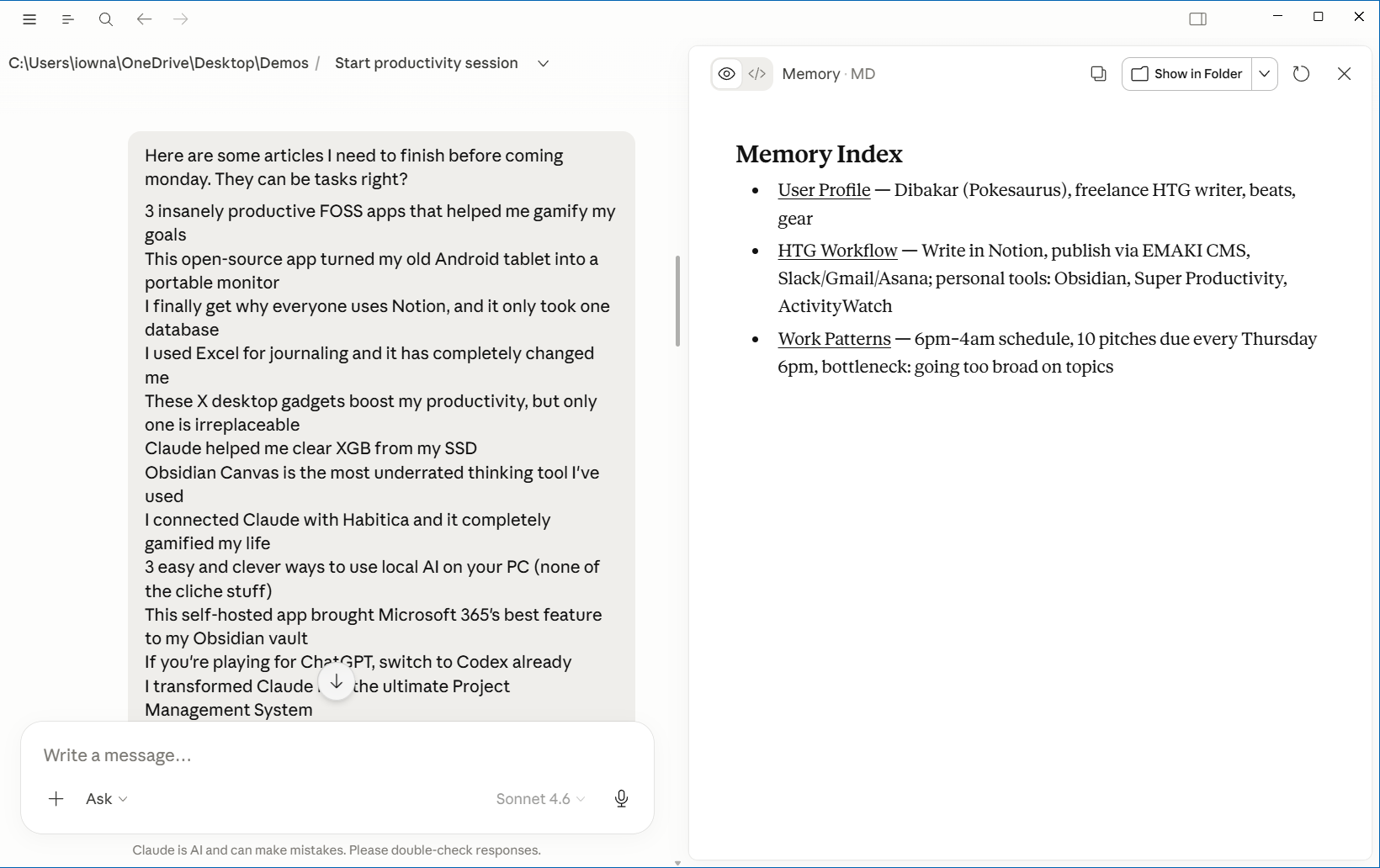Click Start productivity session title

click(x=427, y=63)
